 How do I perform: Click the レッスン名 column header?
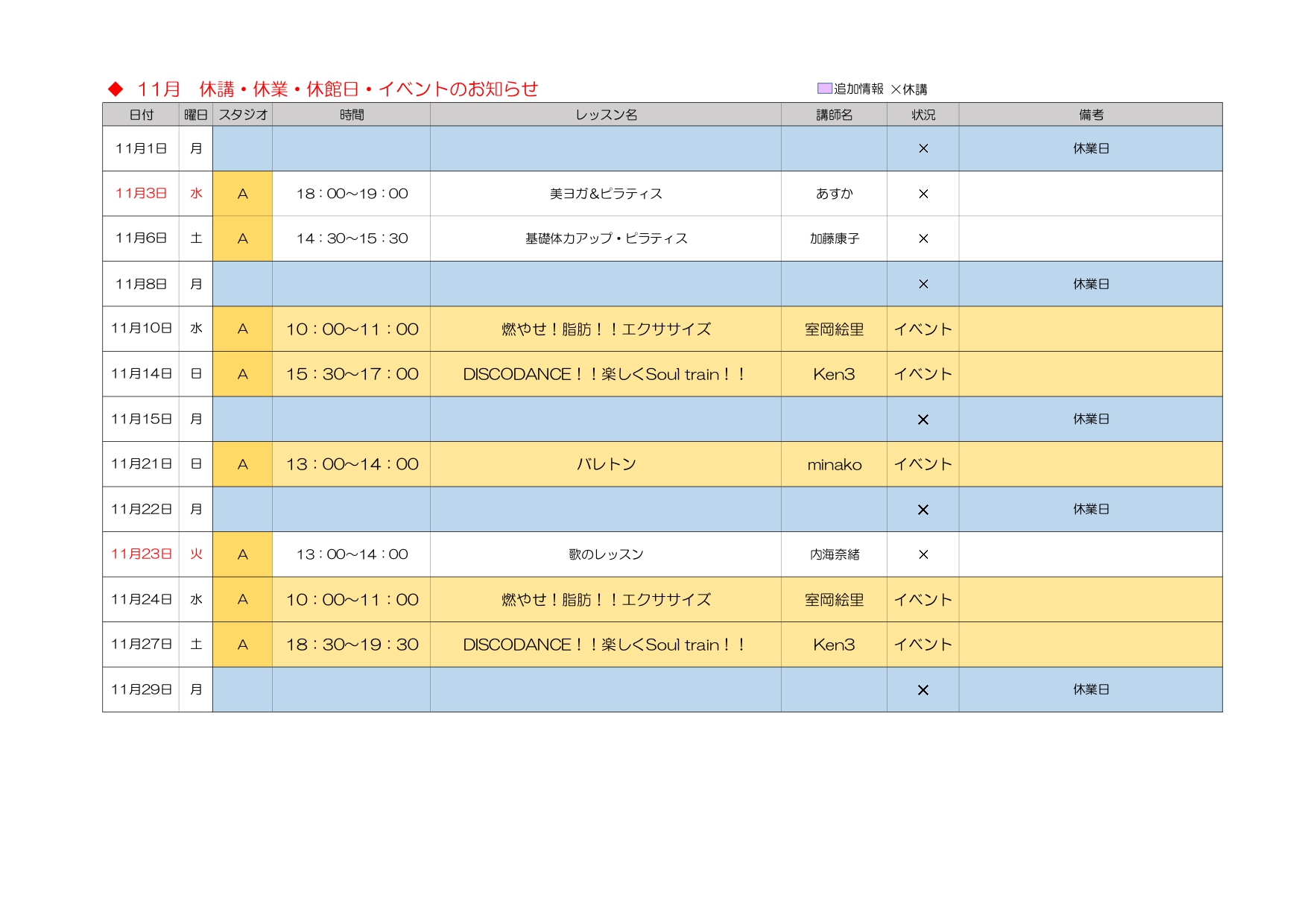606,115
